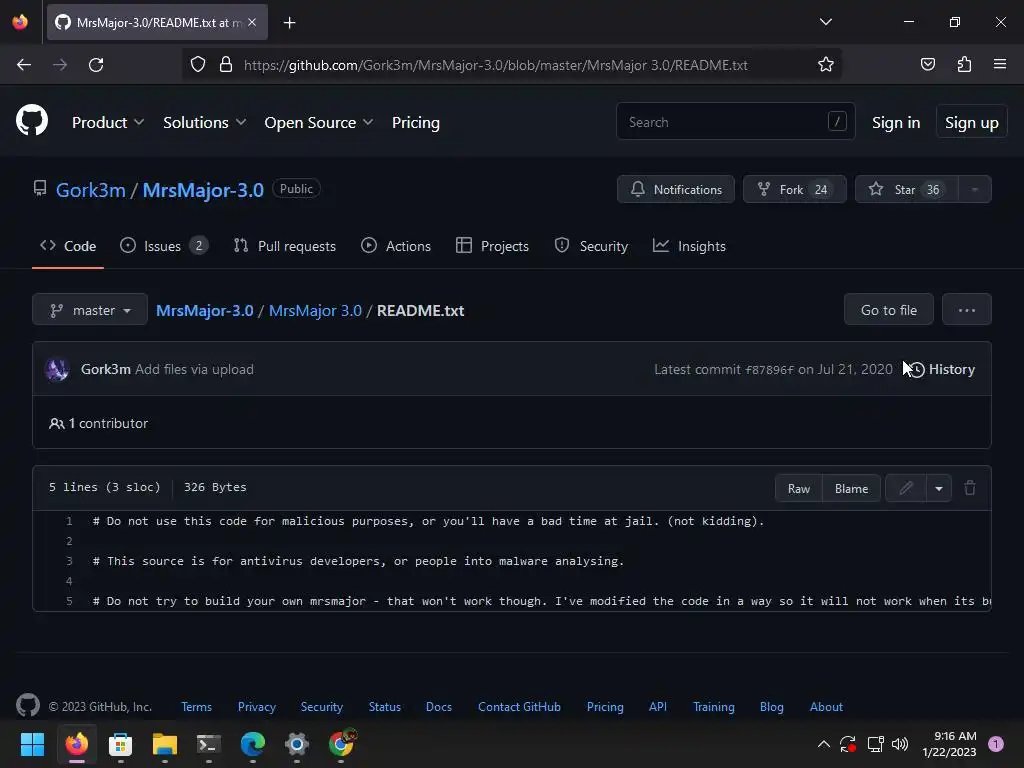Star the MrsMajor-3.0 repository
Viewport: 1024px width, 768px height.
906,189
